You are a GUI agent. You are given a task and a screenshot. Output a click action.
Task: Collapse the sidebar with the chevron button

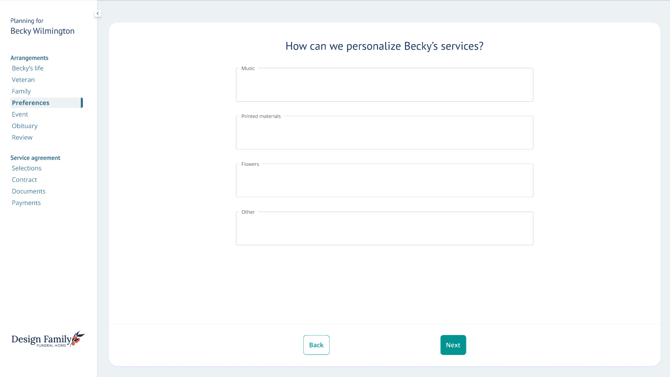coord(97,14)
